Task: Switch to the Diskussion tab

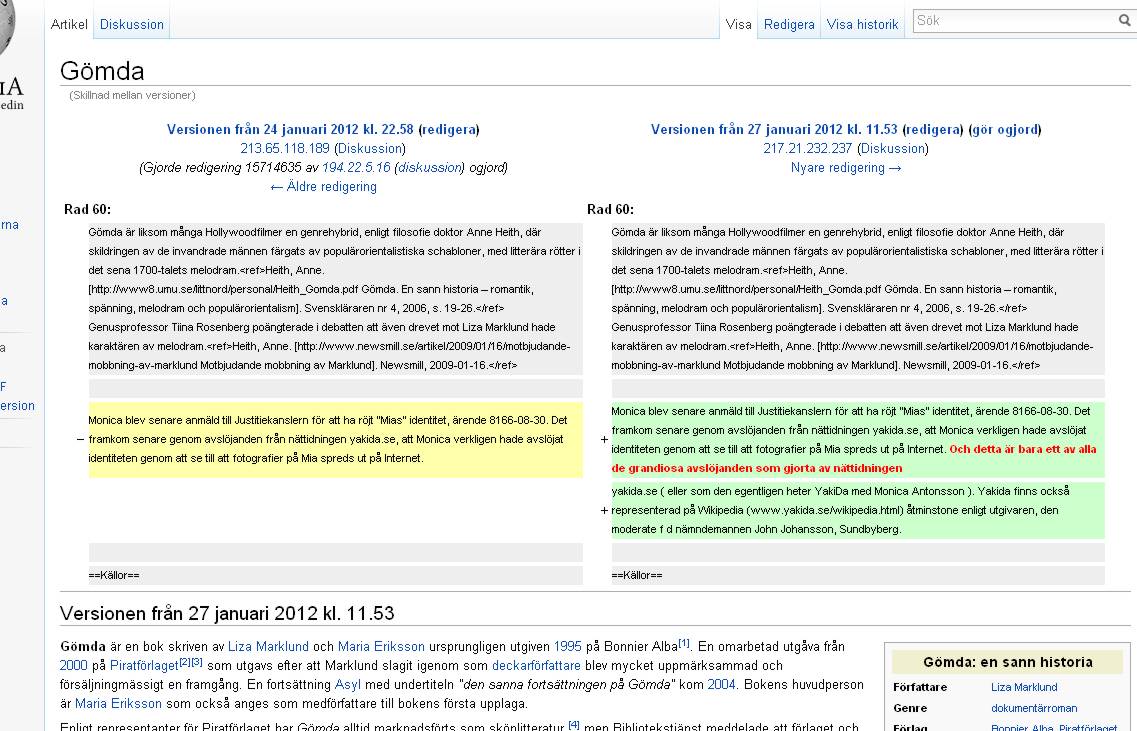Action: click(131, 24)
